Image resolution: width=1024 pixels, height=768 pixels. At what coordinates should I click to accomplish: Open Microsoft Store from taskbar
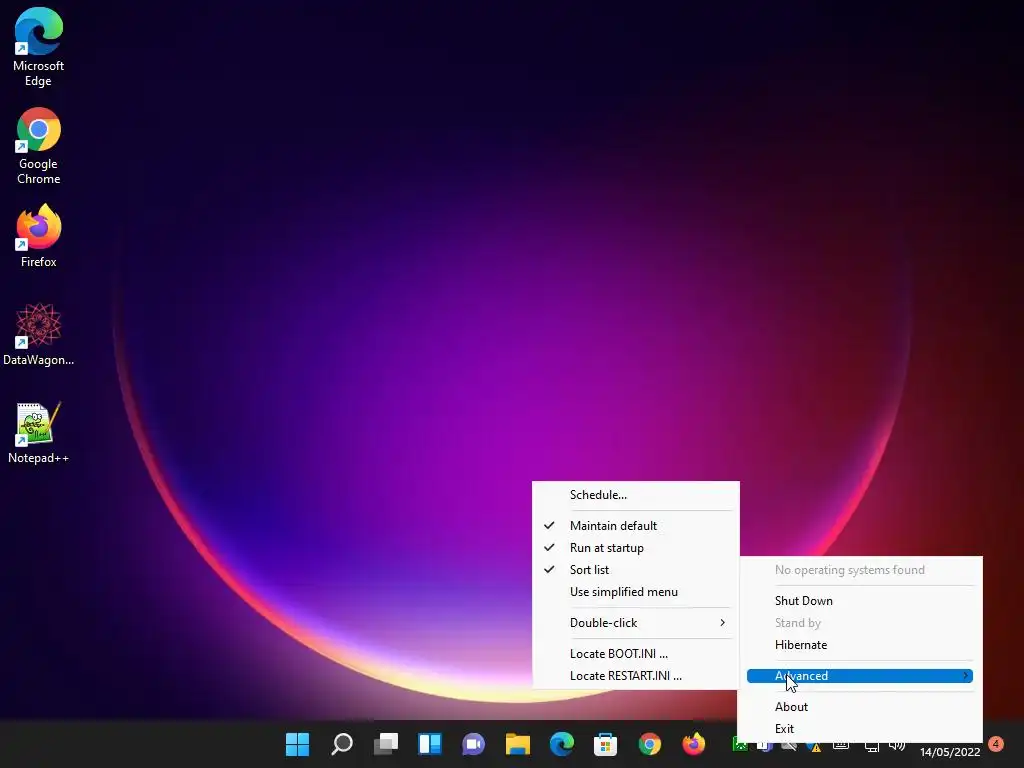[605, 744]
